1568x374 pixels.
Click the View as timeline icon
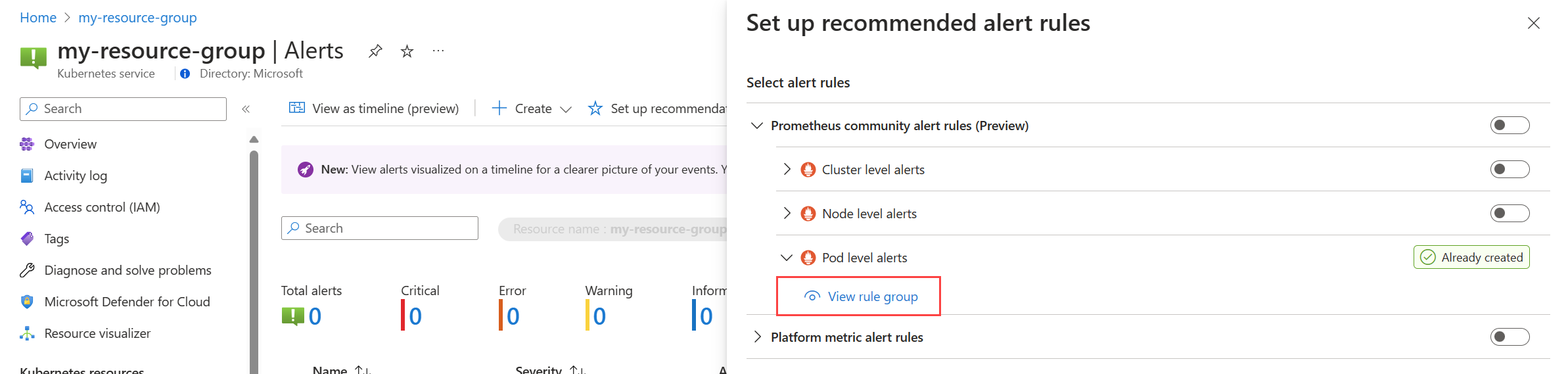pyautogui.click(x=297, y=108)
